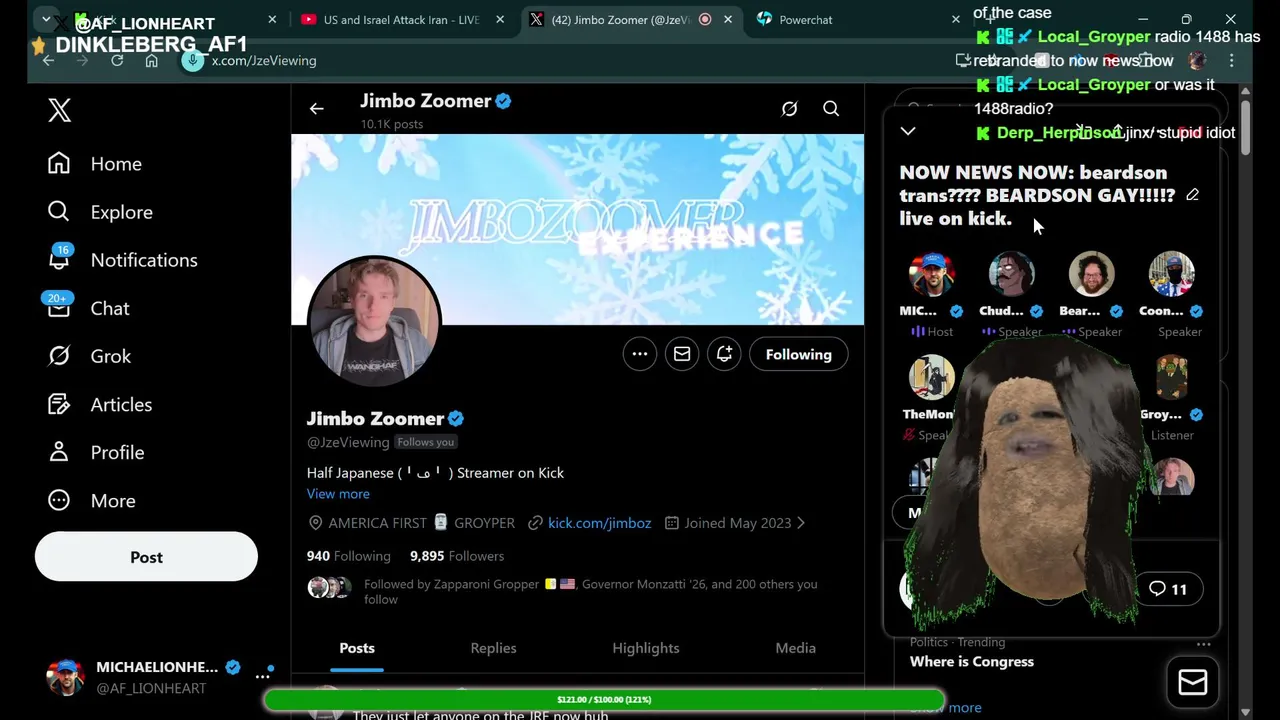Open Articles in sidebar
This screenshot has height=720, width=1280.
tap(100, 404)
